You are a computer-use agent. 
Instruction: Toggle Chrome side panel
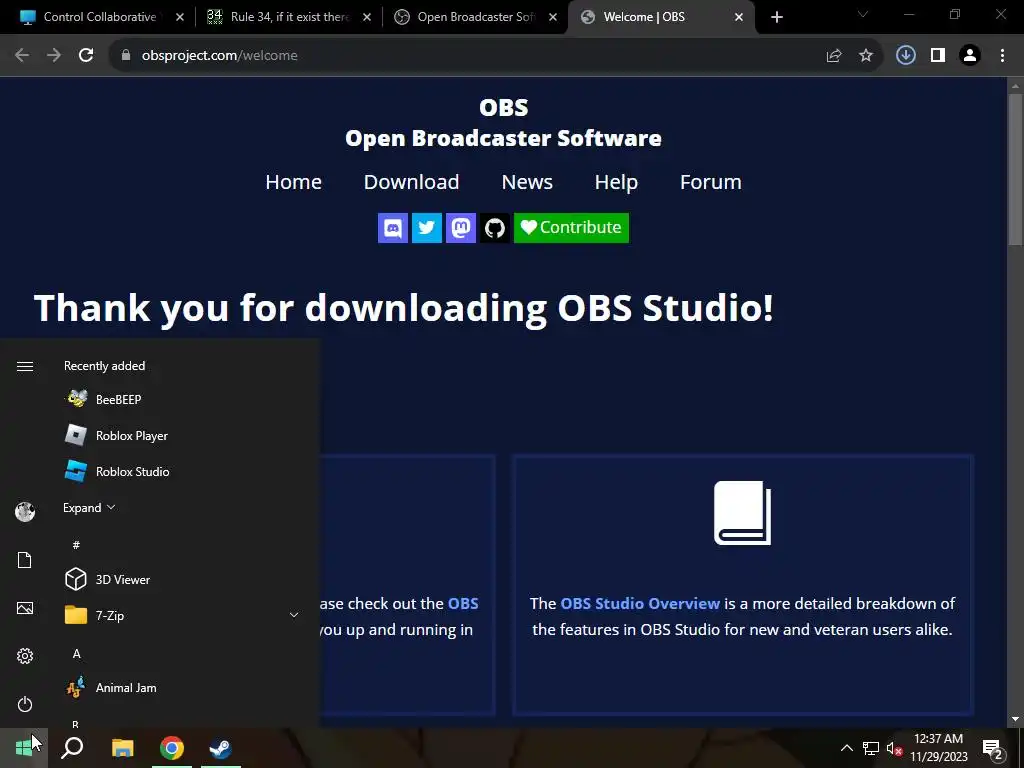click(x=938, y=56)
